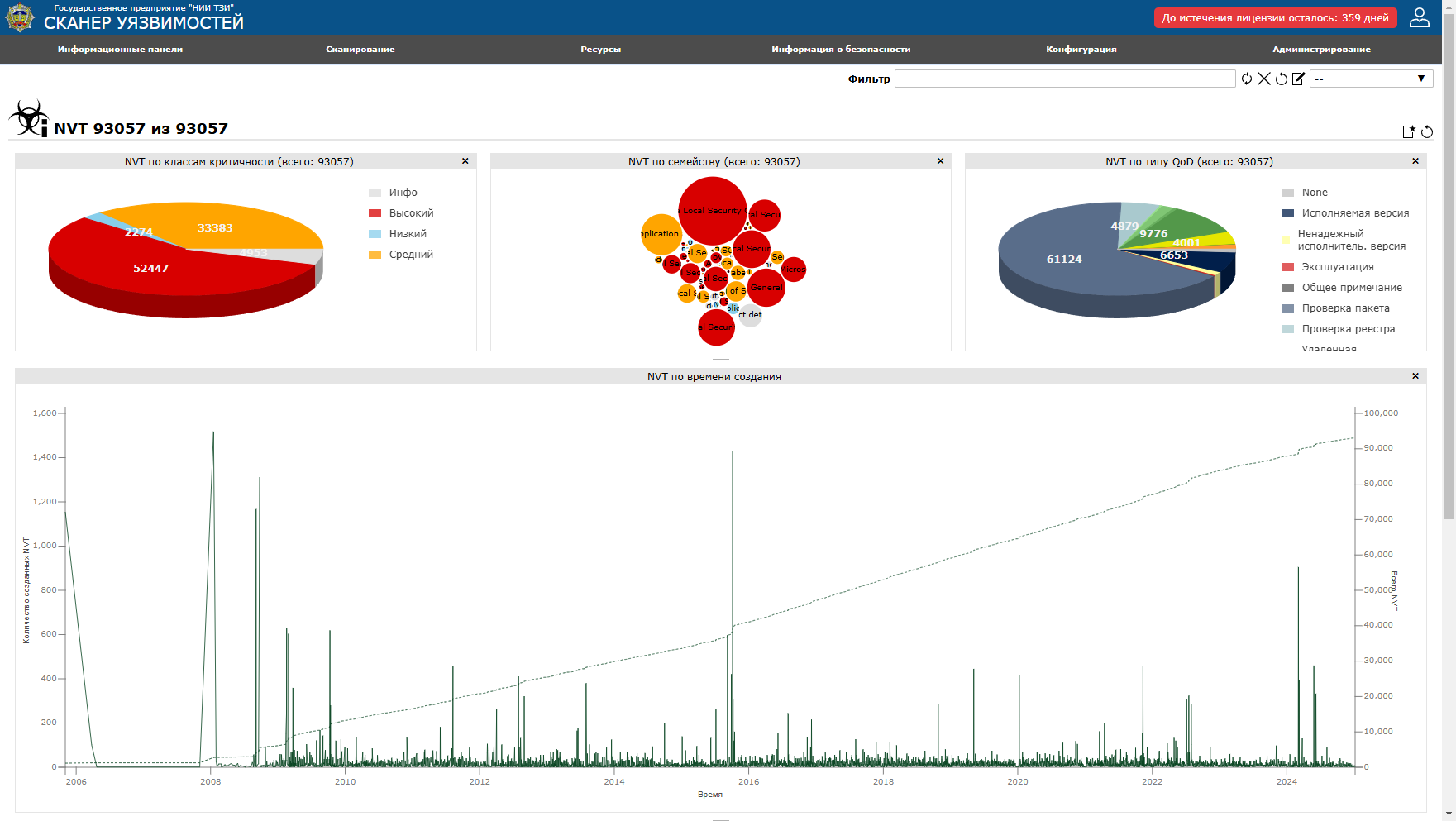This screenshot has height=821, width=1456.
Task: Open the user account profile icon
Action: 1420,17
